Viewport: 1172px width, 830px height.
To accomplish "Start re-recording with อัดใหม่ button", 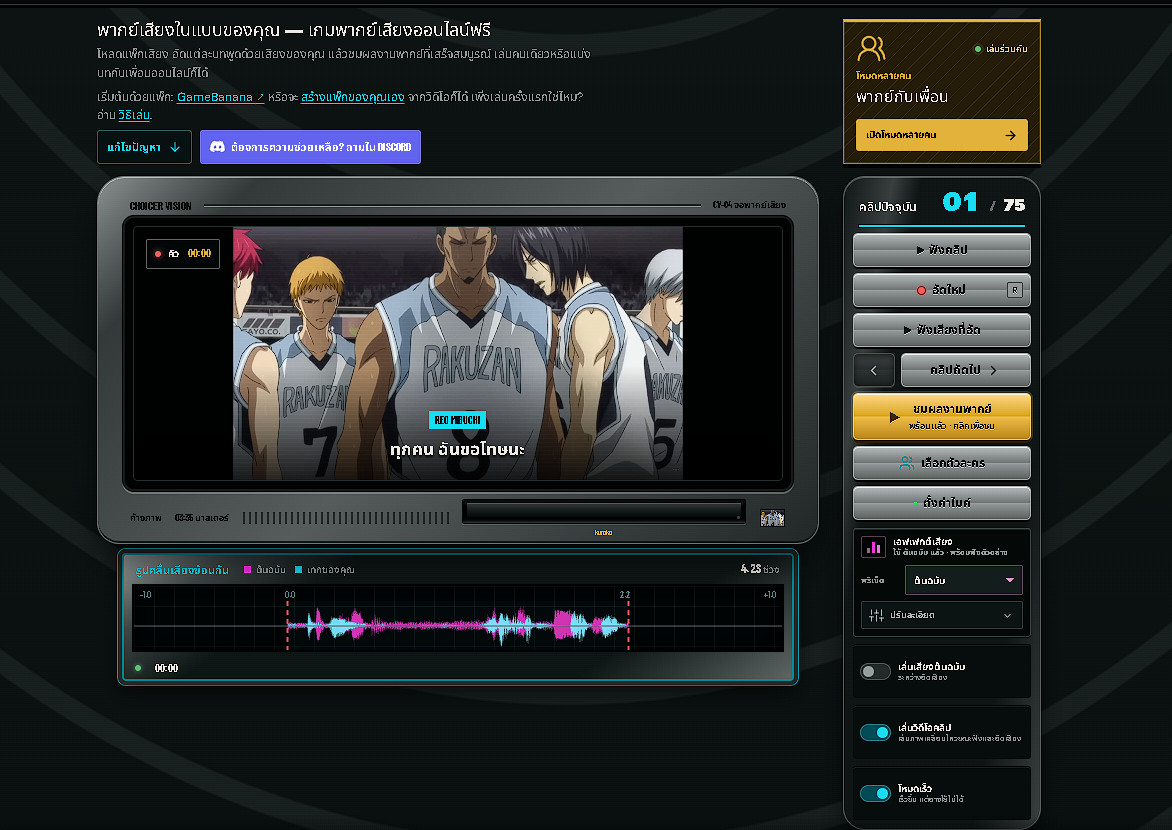I will [x=941, y=290].
